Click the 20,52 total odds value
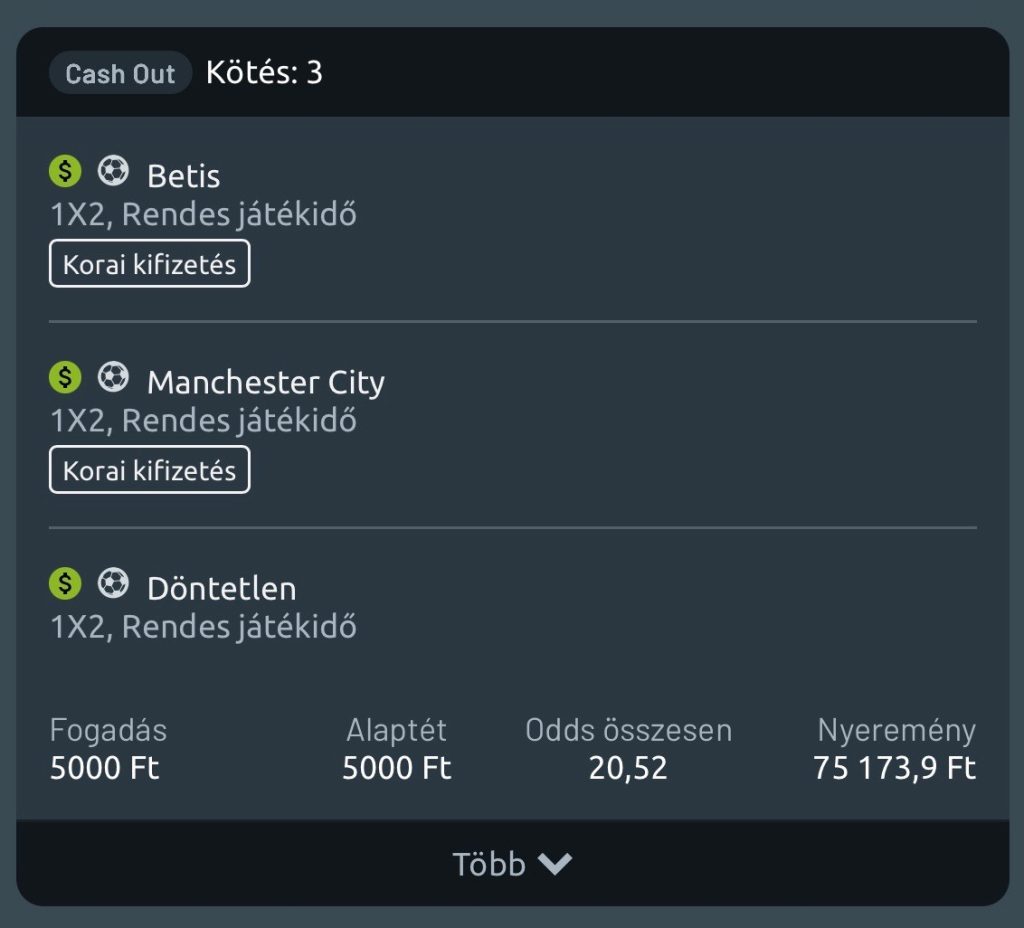This screenshot has height=928, width=1024. pyautogui.click(x=628, y=768)
